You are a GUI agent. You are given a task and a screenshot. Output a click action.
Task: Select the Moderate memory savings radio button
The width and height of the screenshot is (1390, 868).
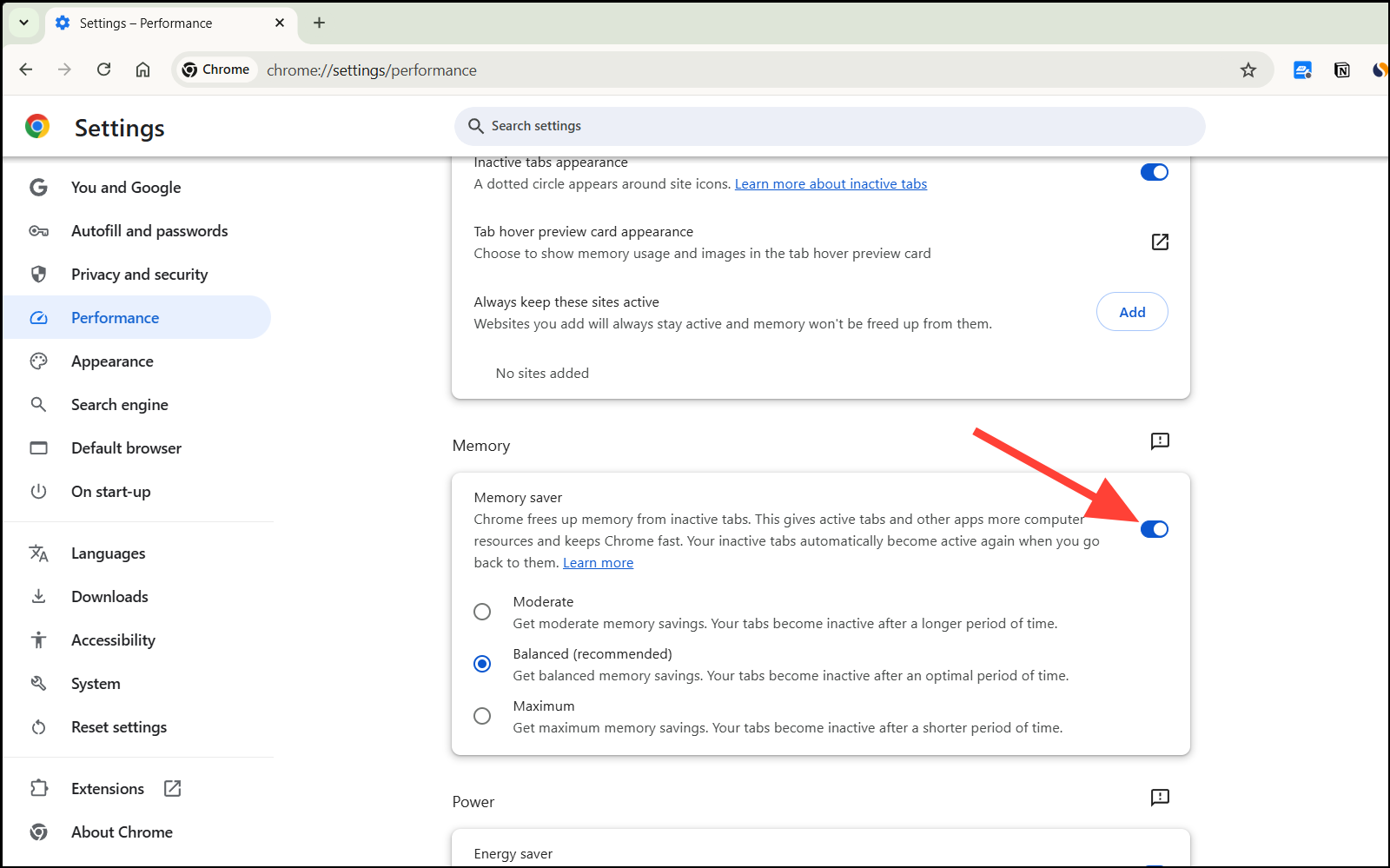(482, 611)
